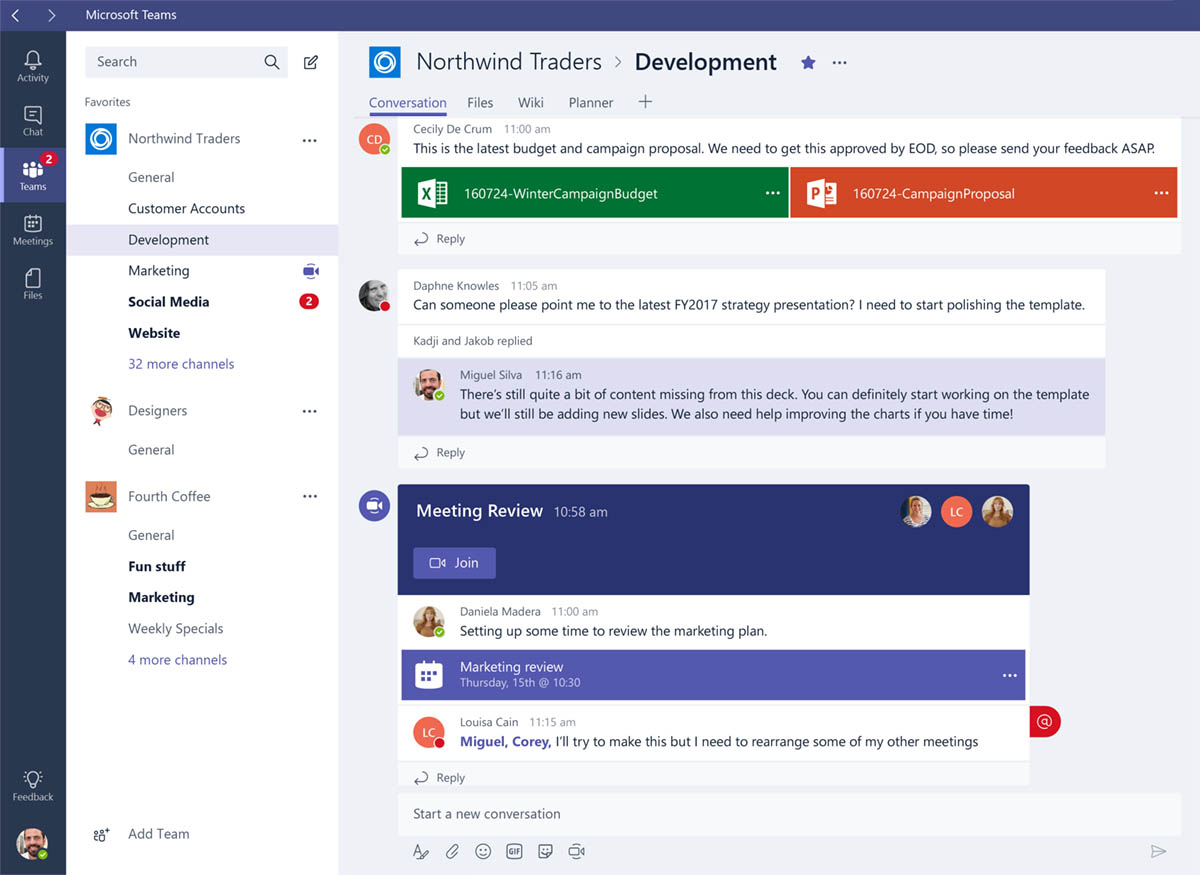Click Start a new conversation box
The image size is (1200, 875).
coord(790,814)
